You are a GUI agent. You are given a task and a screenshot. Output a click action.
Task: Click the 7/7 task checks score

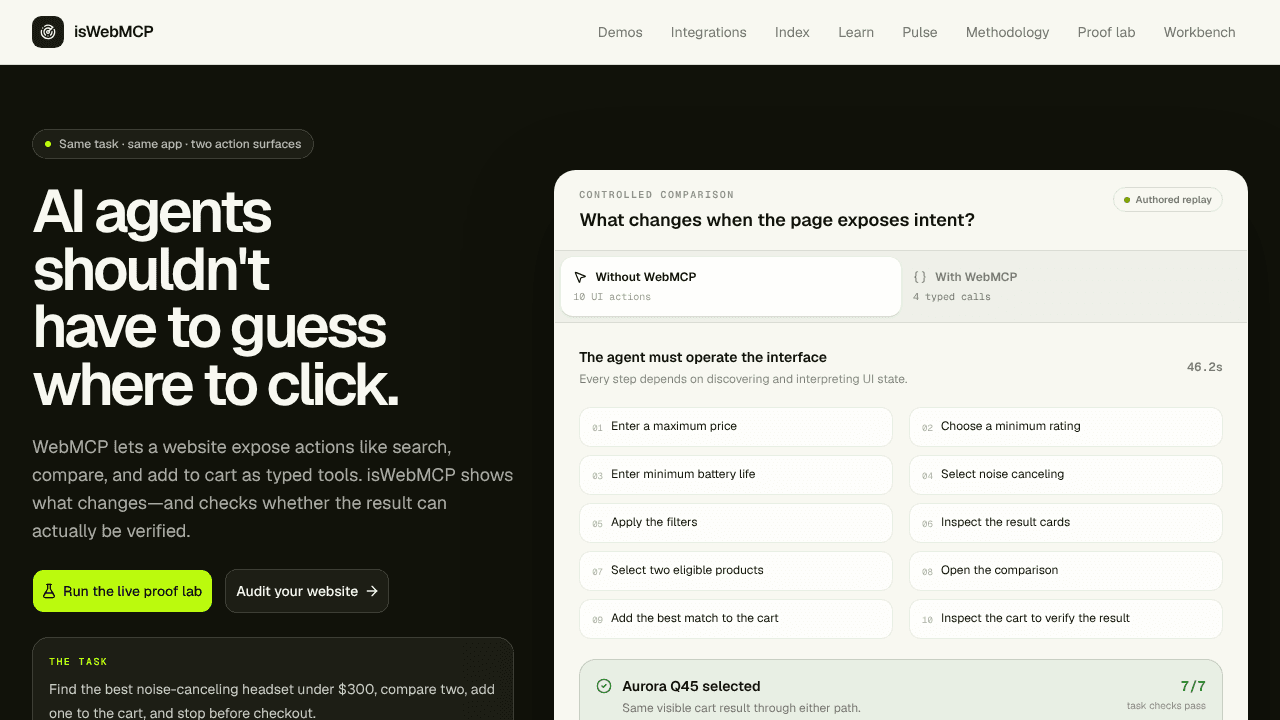1193,687
